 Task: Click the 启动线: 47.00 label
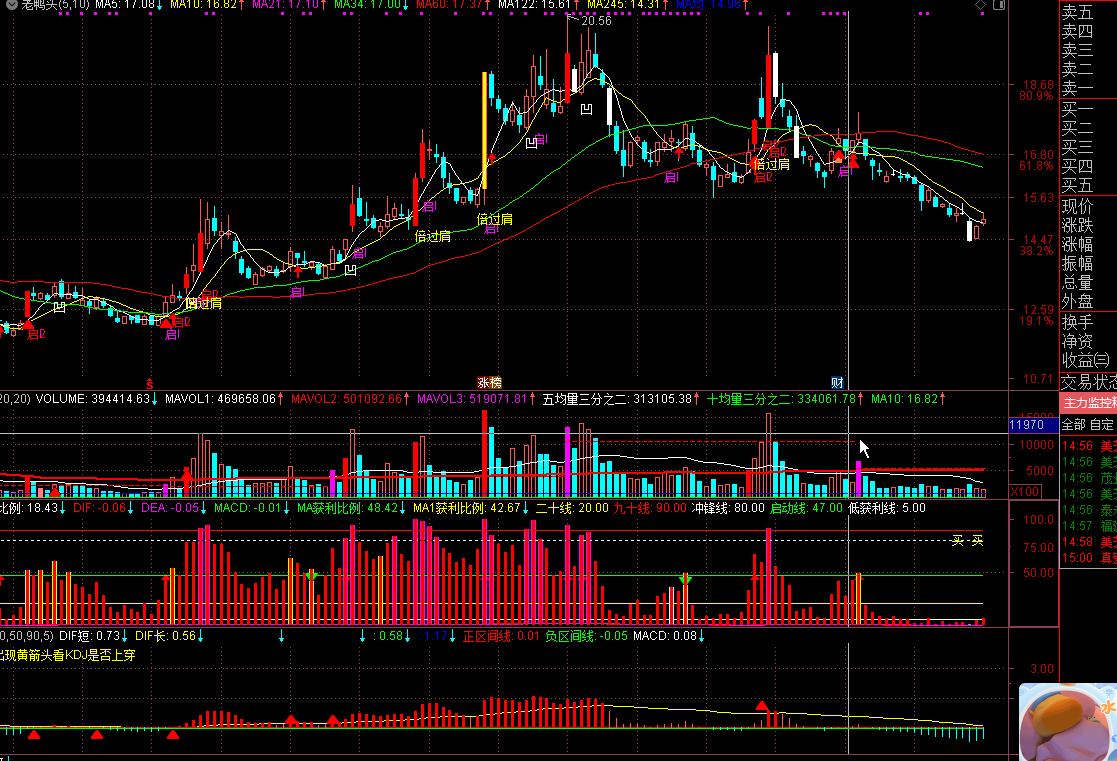[x=806, y=508]
